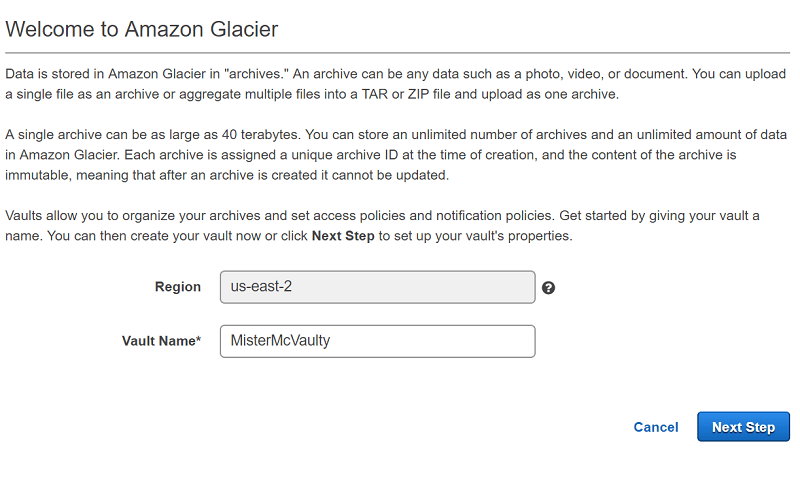Click the disabled Region field

[378, 287]
